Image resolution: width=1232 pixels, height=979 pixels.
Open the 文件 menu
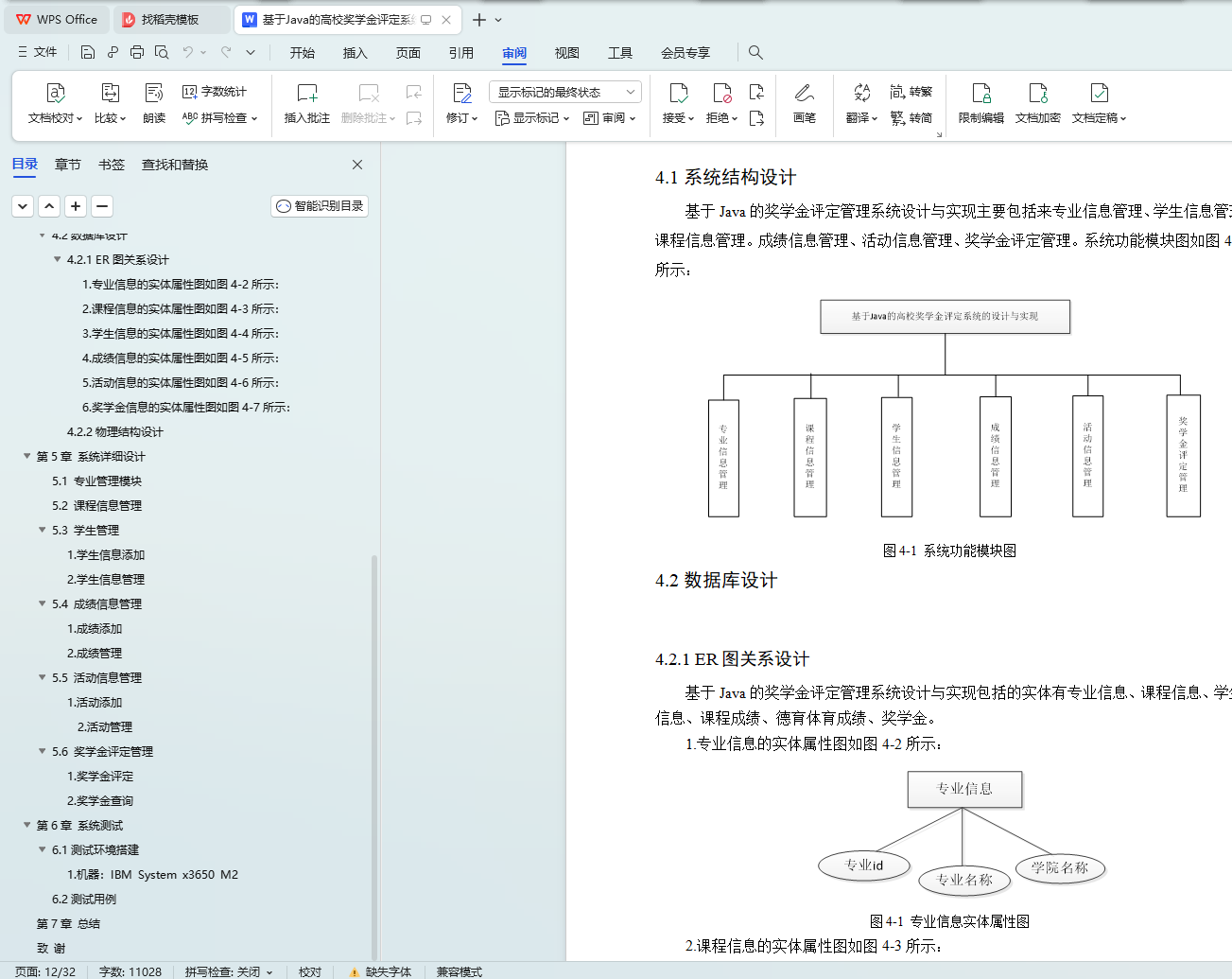coord(38,52)
